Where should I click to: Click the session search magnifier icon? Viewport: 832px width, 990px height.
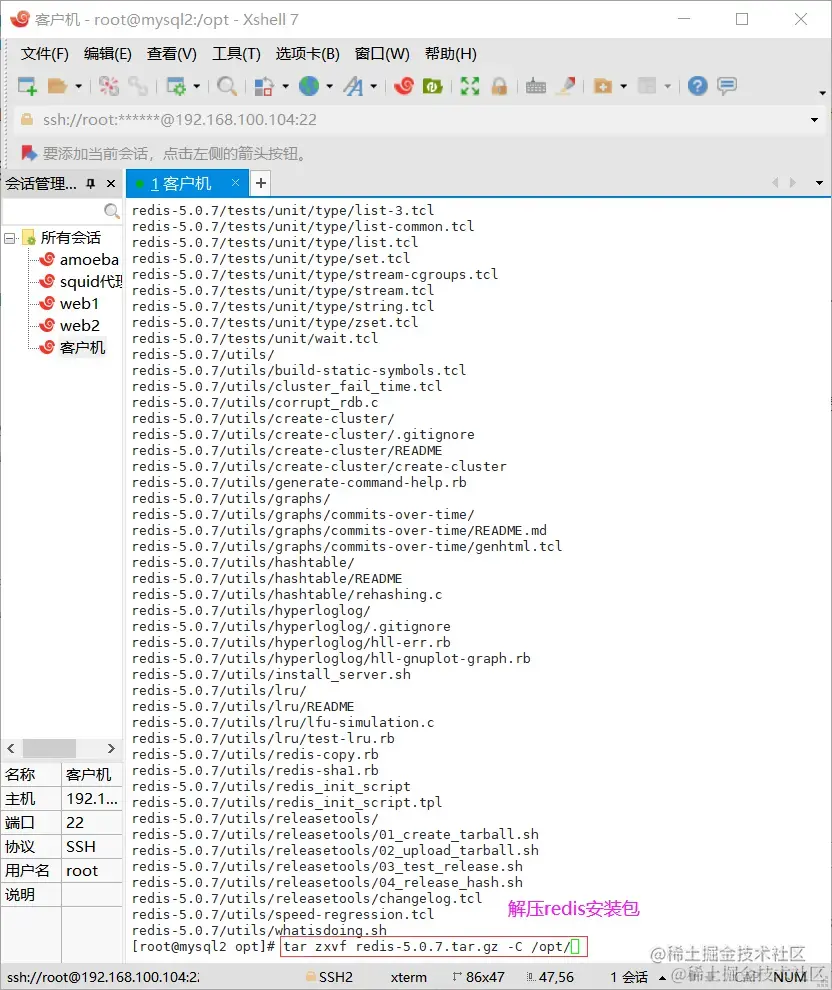[x=112, y=211]
